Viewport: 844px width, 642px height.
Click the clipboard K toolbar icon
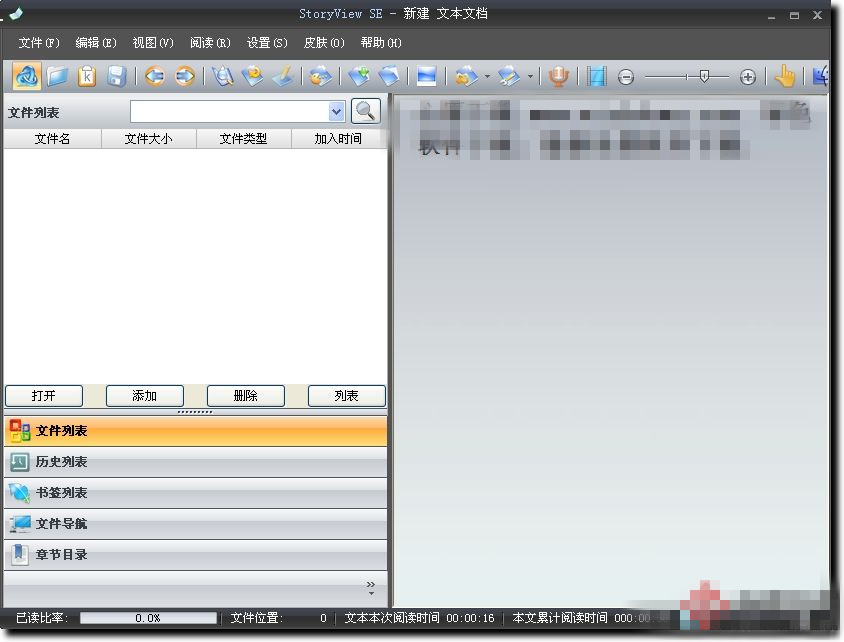(x=87, y=76)
